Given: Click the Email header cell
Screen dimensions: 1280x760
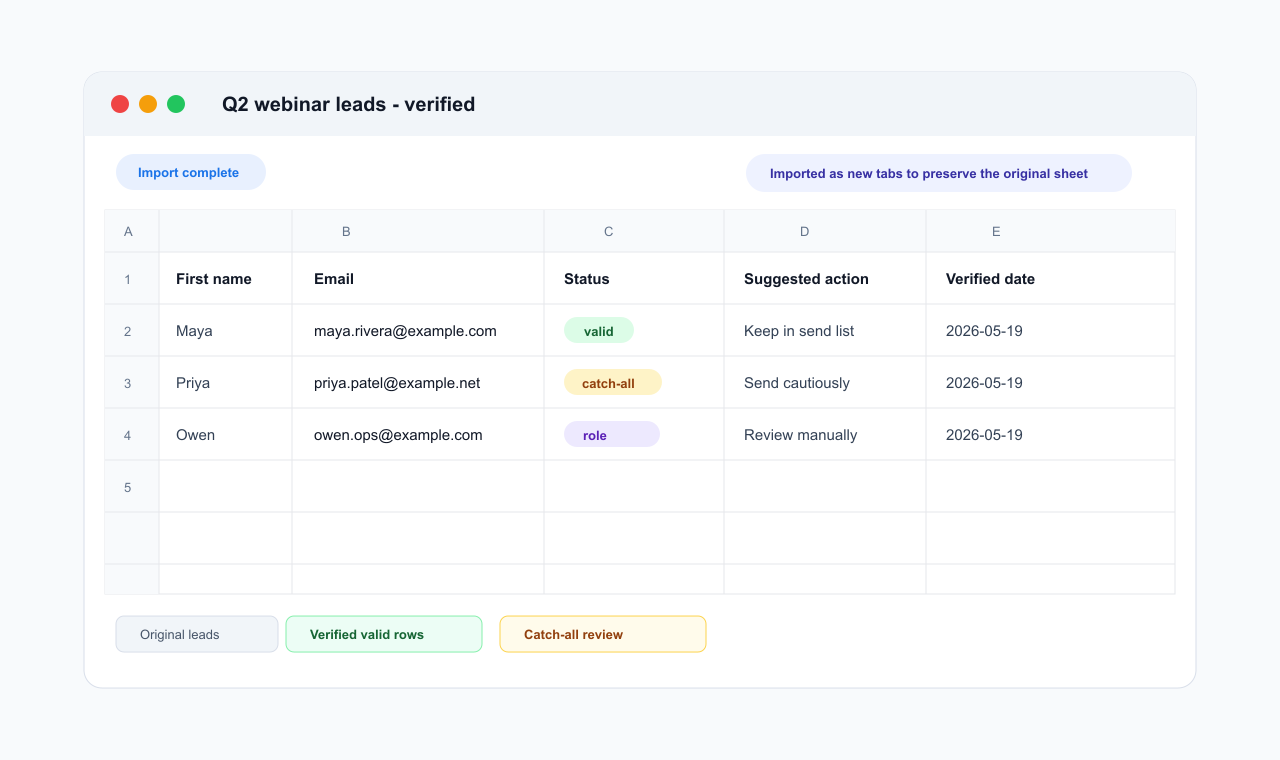Looking at the screenshot, I should (418, 279).
